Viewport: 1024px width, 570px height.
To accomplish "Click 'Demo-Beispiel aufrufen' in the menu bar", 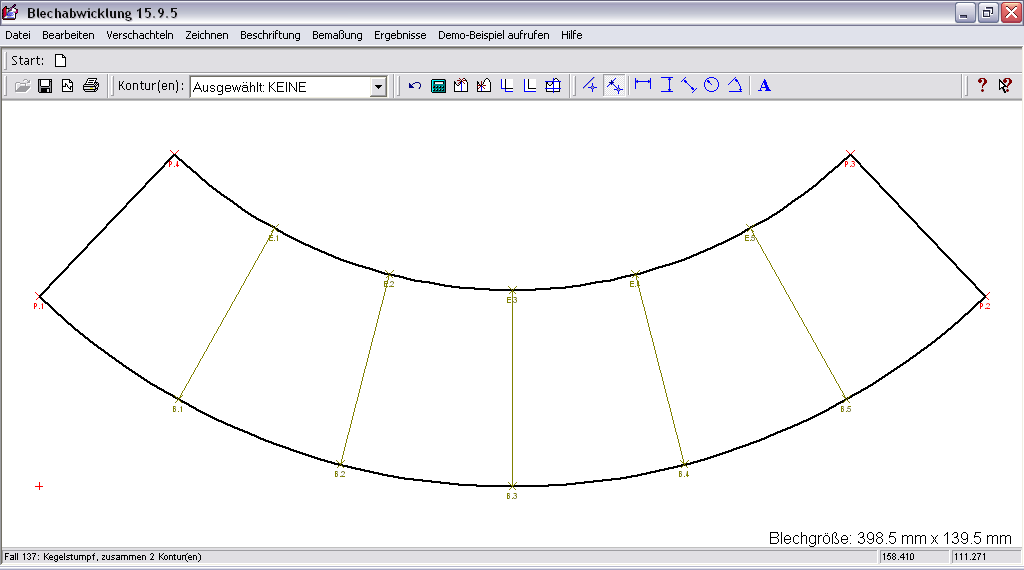I will [493, 35].
